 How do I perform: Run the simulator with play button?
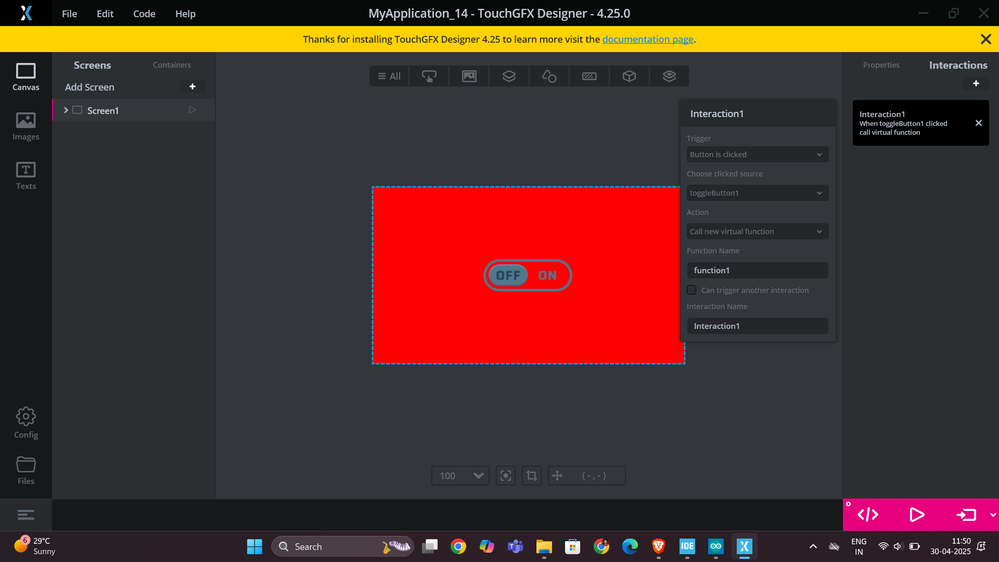coord(917,514)
